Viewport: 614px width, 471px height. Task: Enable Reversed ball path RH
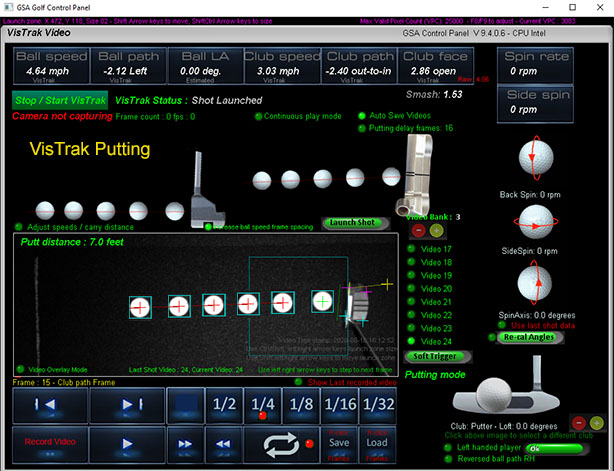click(x=448, y=459)
